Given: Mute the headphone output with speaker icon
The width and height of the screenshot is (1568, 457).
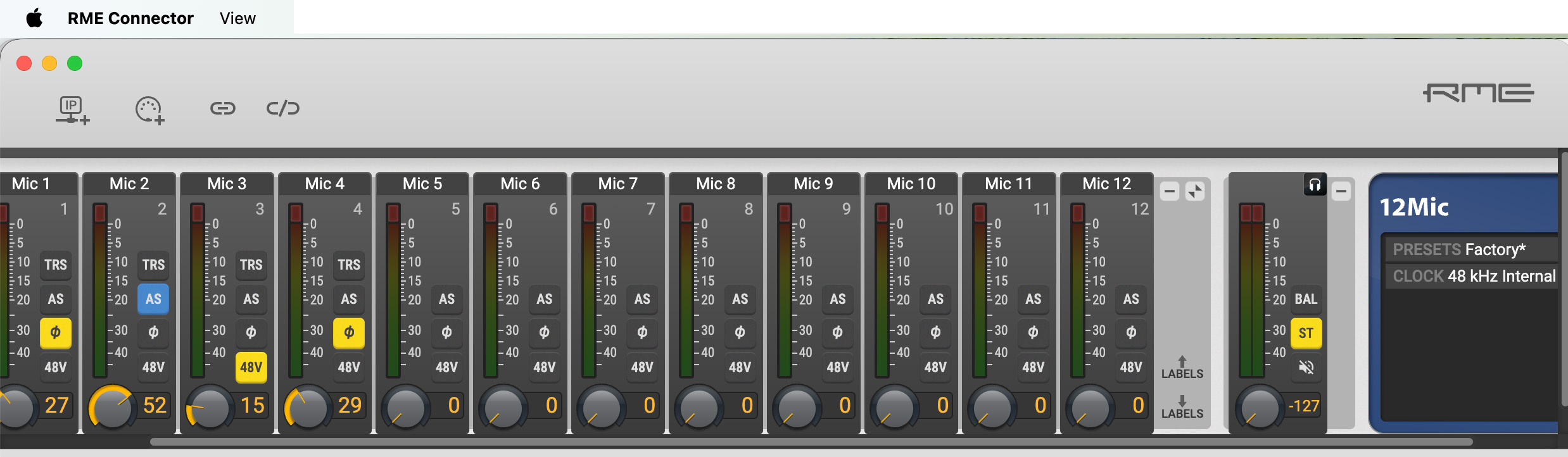Looking at the screenshot, I should coord(1306,367).
